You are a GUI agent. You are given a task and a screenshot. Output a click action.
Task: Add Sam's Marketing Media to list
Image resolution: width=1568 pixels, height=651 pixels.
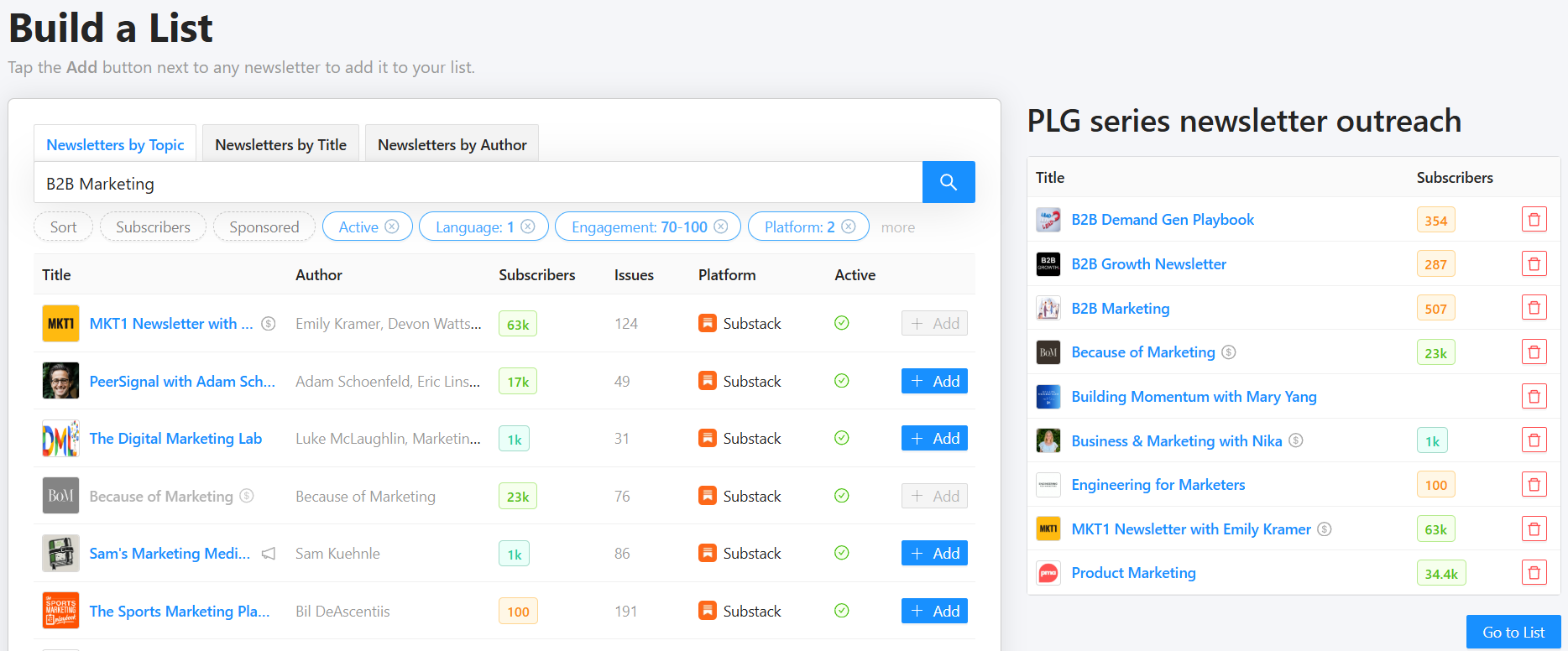click(x=934, y=553)
